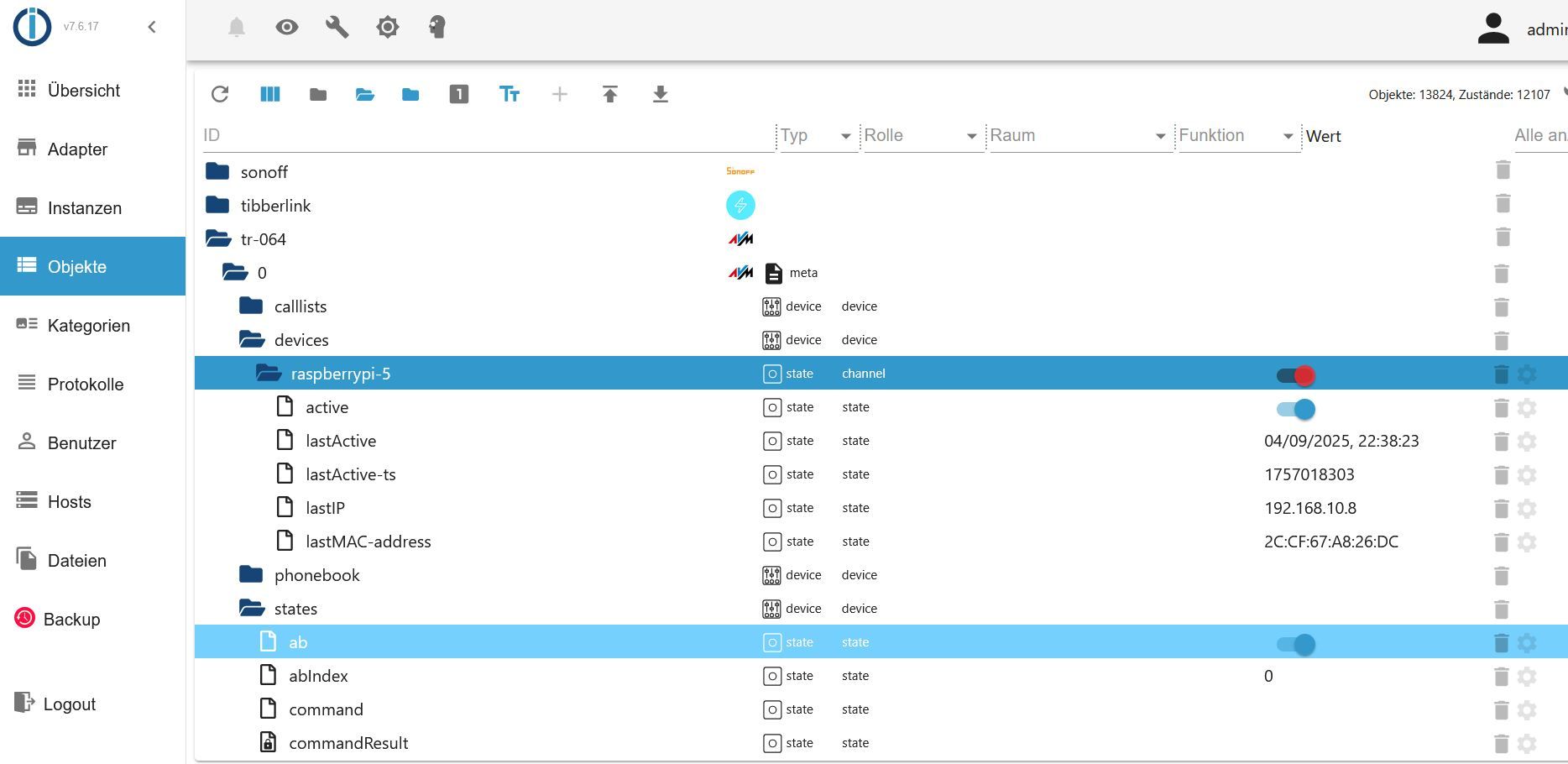Open the Adapter menu item
This screenshot has height=764, width=1568.
tap(77, 149)
